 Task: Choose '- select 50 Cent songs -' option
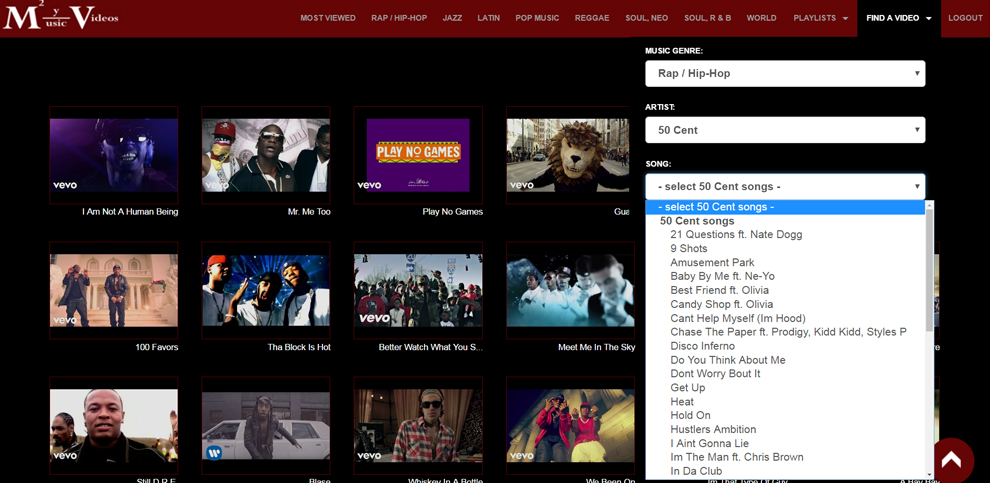[x=785, y=207]
